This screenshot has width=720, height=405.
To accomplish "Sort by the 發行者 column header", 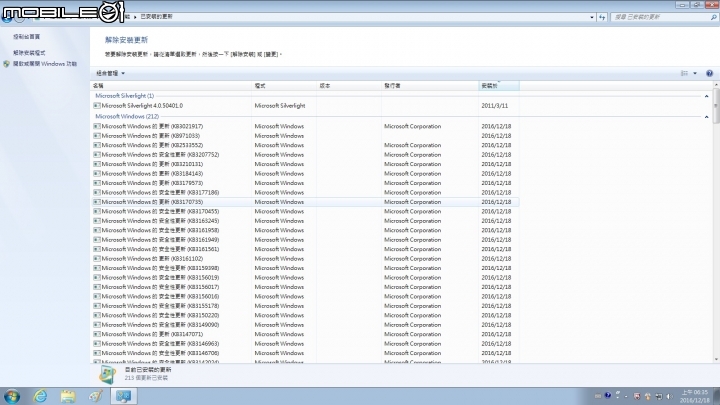I will [430, 86].
